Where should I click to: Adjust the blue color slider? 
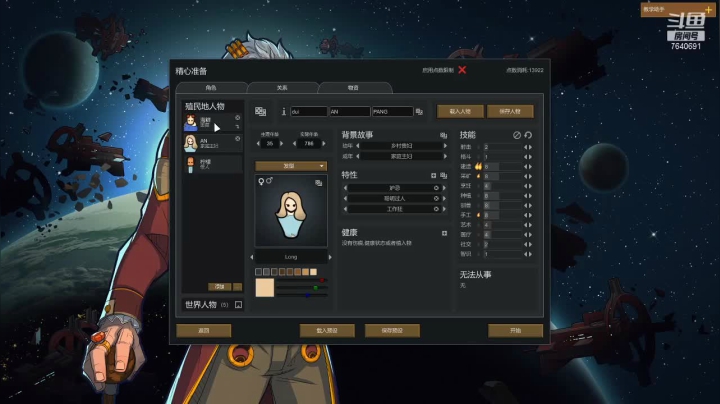(302, 295)
